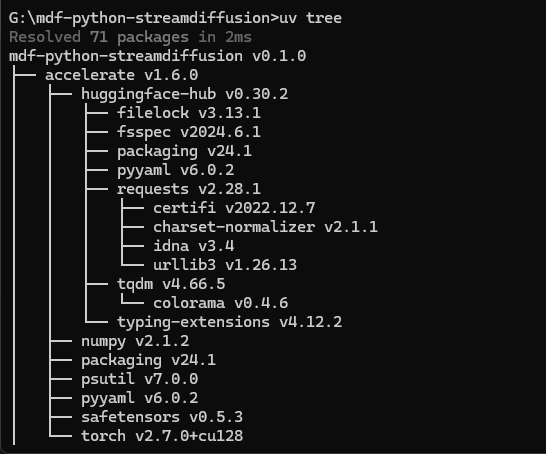546x454 pixels.
Task: Click the torch v2.7.0+cu128 line
Action: point(162,436)
